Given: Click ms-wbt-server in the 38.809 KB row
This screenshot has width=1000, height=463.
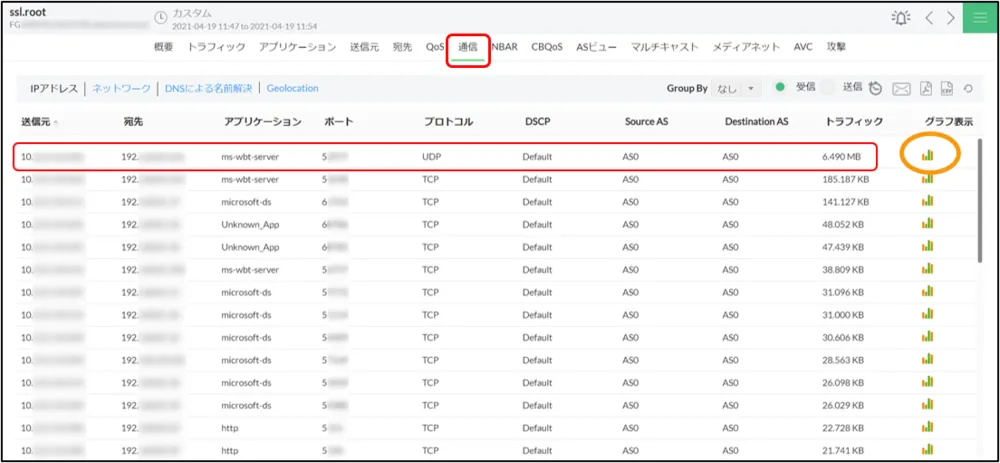Looking at the screenshot, I should [x=250, y=270].
